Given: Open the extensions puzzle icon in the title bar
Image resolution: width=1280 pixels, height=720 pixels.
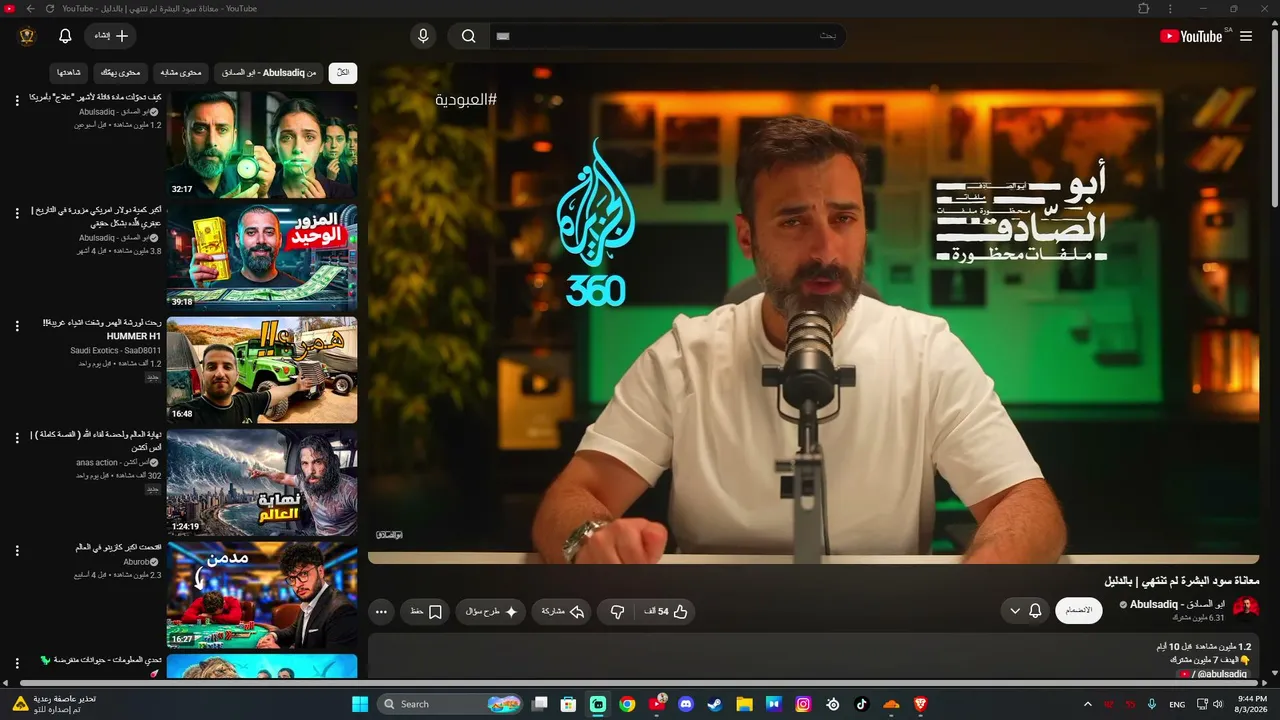Looking at the screenshot, I should (1143, 8).
